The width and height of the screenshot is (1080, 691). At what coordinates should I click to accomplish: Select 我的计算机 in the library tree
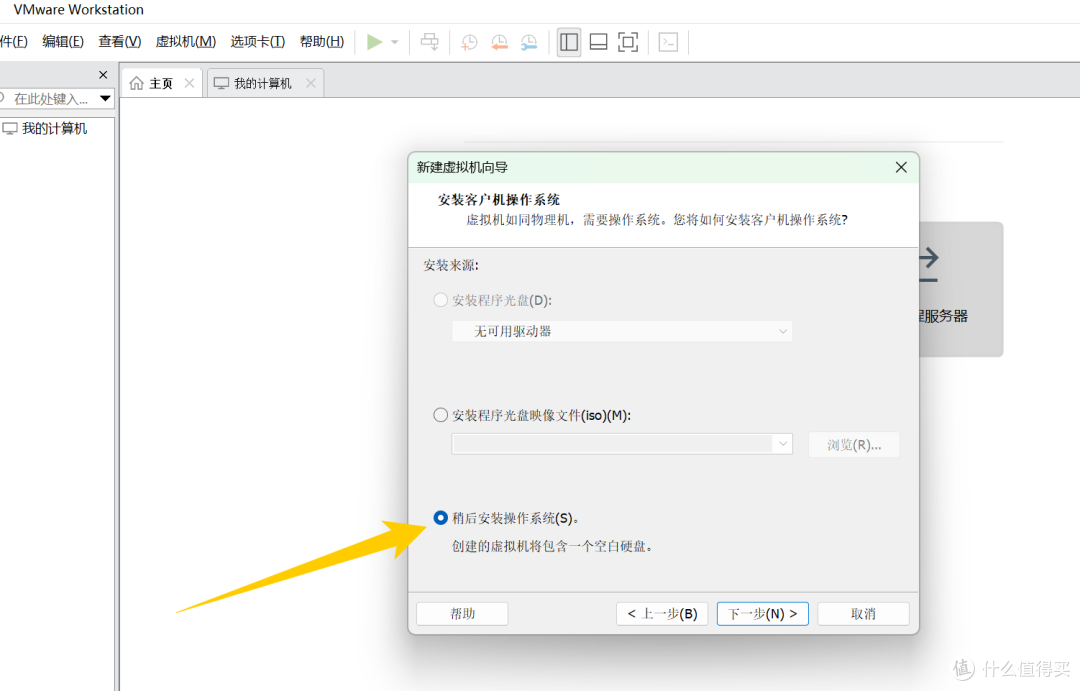pos(54,129)
